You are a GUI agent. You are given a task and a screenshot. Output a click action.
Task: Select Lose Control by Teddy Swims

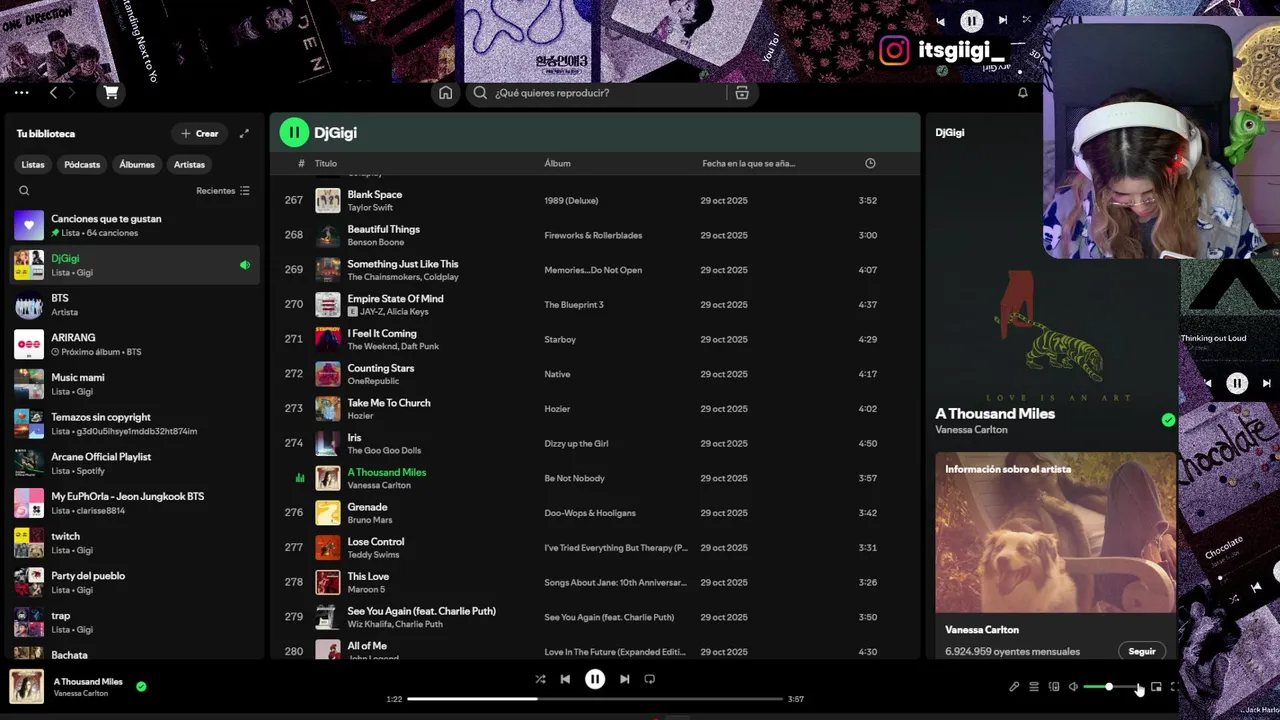pyautogui.click(x=596, y=548)
